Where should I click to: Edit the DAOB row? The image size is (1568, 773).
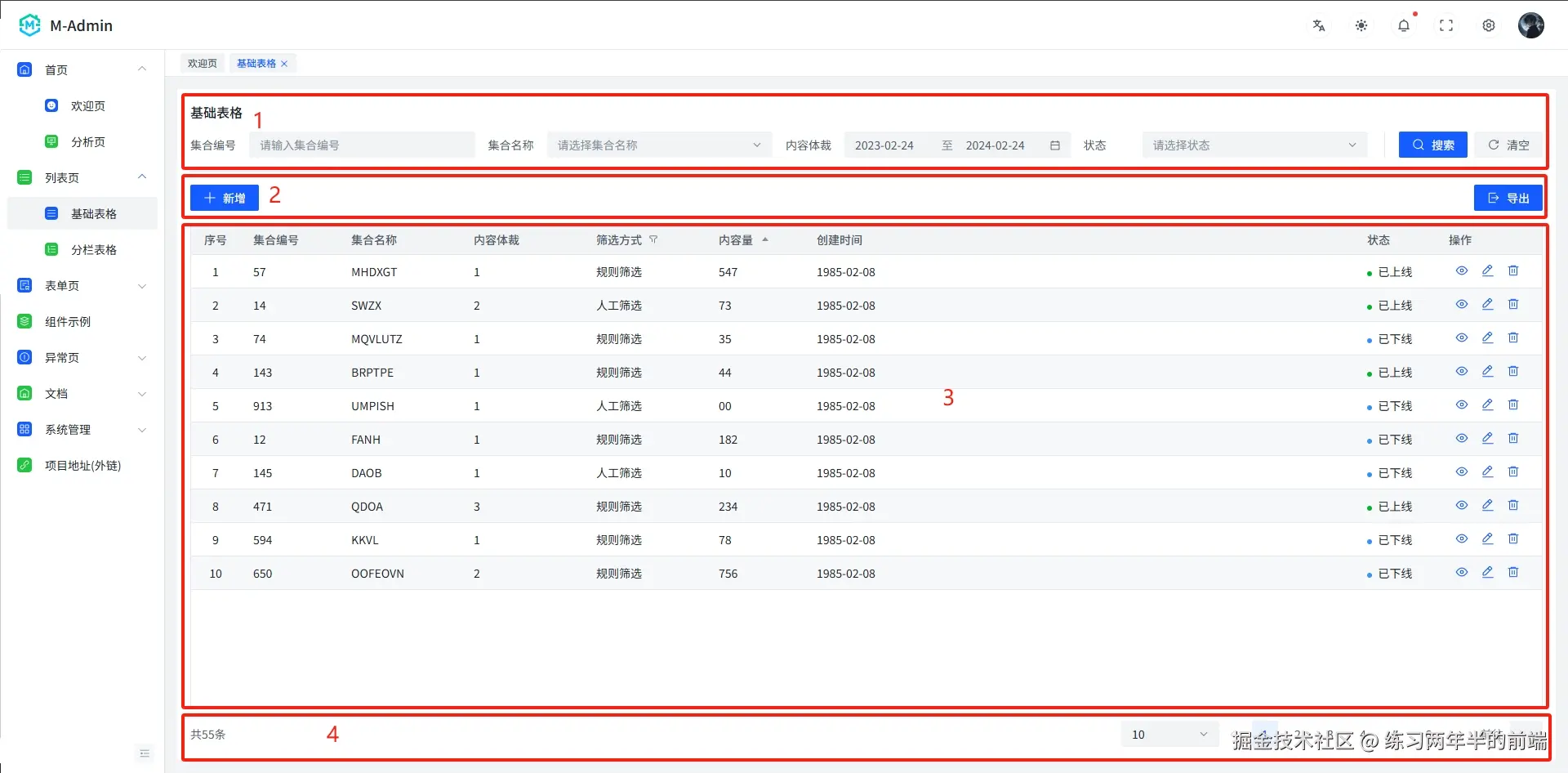tap(1488, 471)
